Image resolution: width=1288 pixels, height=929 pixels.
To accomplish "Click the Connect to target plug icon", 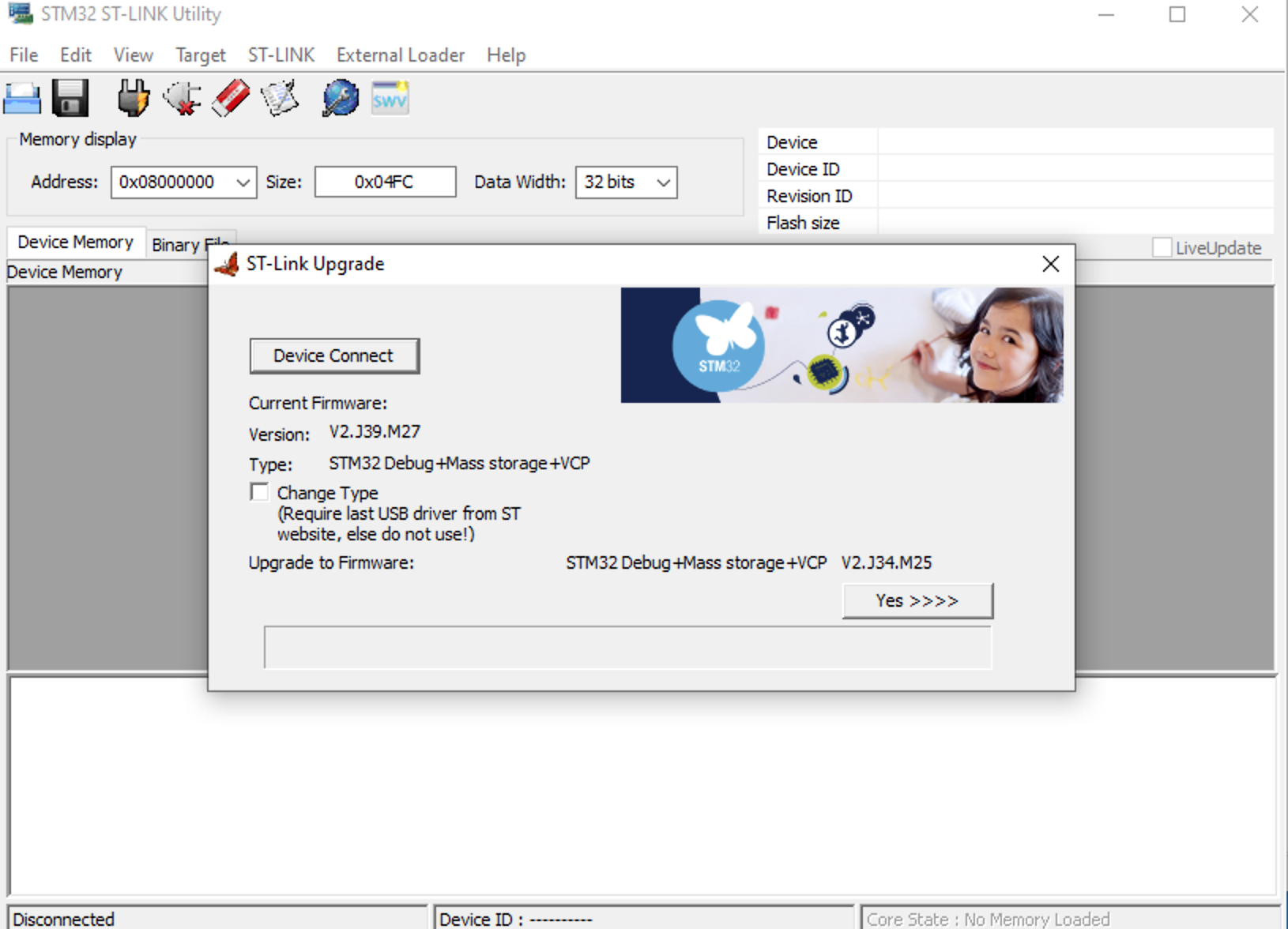I will [x=133, y=98].
